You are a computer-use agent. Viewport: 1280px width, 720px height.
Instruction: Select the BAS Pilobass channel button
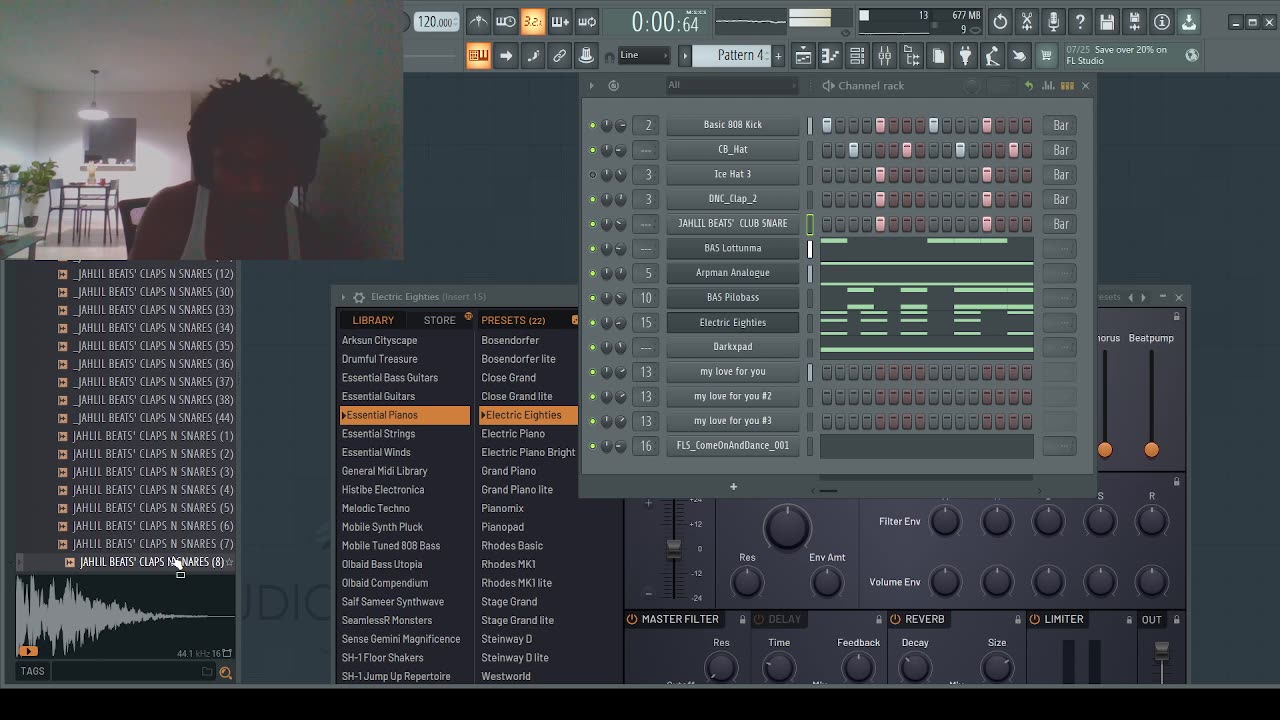[733, 298]
